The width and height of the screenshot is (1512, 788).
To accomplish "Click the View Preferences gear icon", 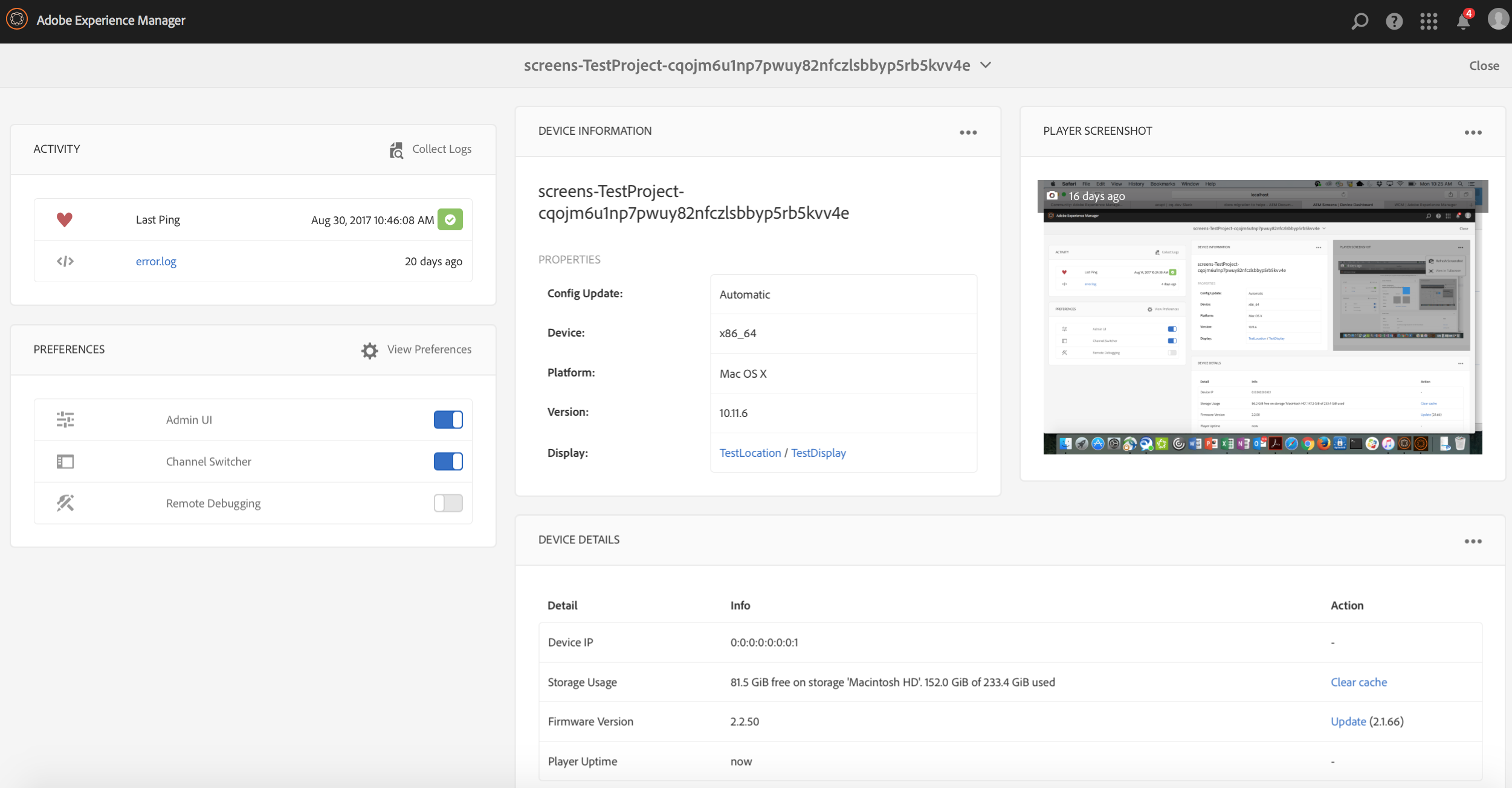I will tap(368, 349).
